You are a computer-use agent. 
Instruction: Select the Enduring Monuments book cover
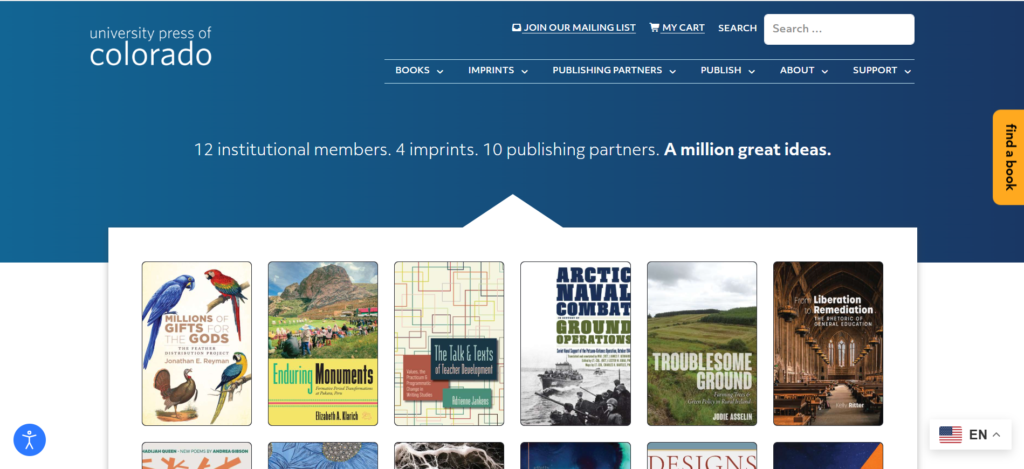pyautogui.click(x=323, y=343)
